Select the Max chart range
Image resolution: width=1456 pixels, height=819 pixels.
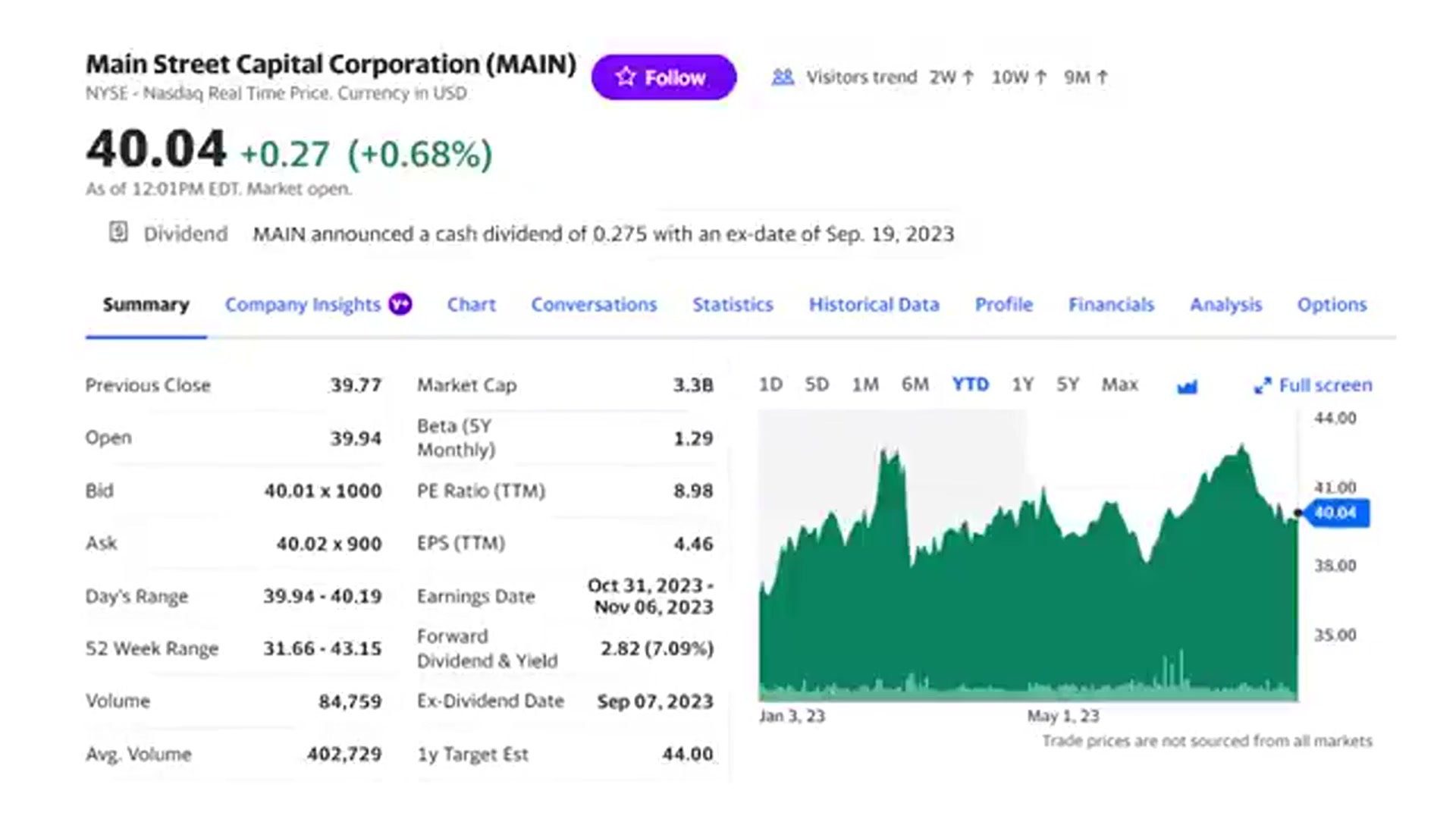(x=1119, y=384)
